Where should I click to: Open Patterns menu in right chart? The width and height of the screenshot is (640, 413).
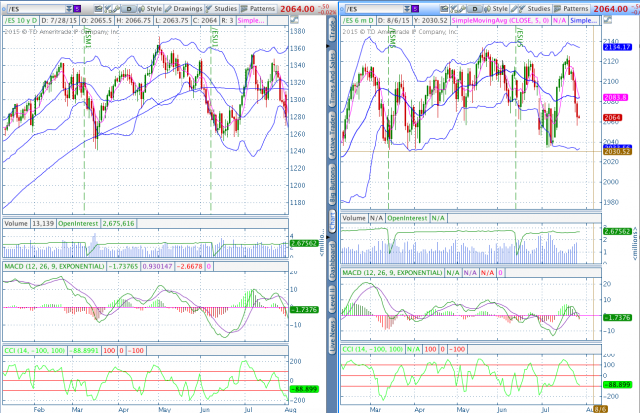tap(571, 9)
